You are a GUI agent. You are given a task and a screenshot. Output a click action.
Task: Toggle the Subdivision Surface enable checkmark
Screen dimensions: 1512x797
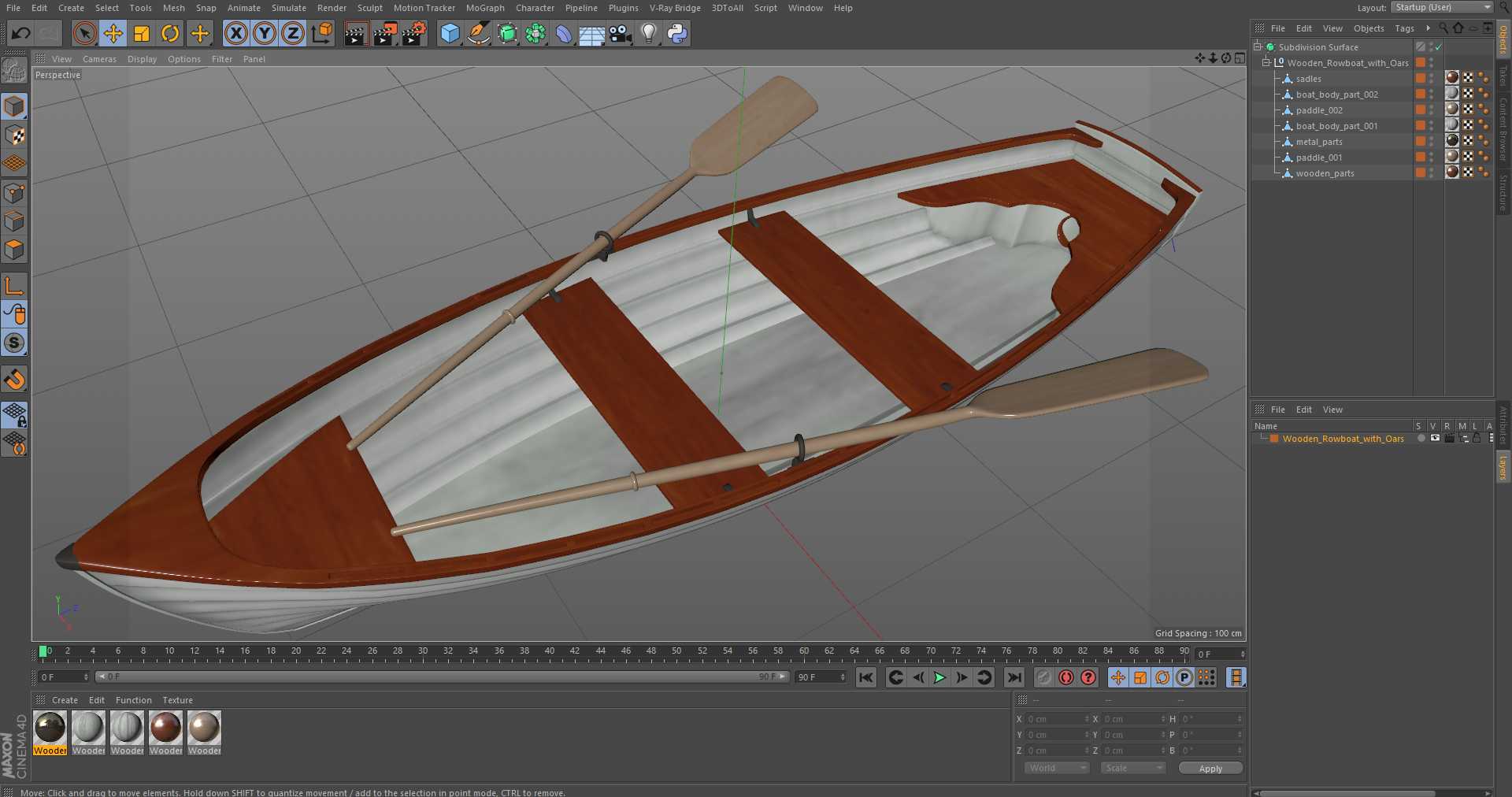(1439, 47)
